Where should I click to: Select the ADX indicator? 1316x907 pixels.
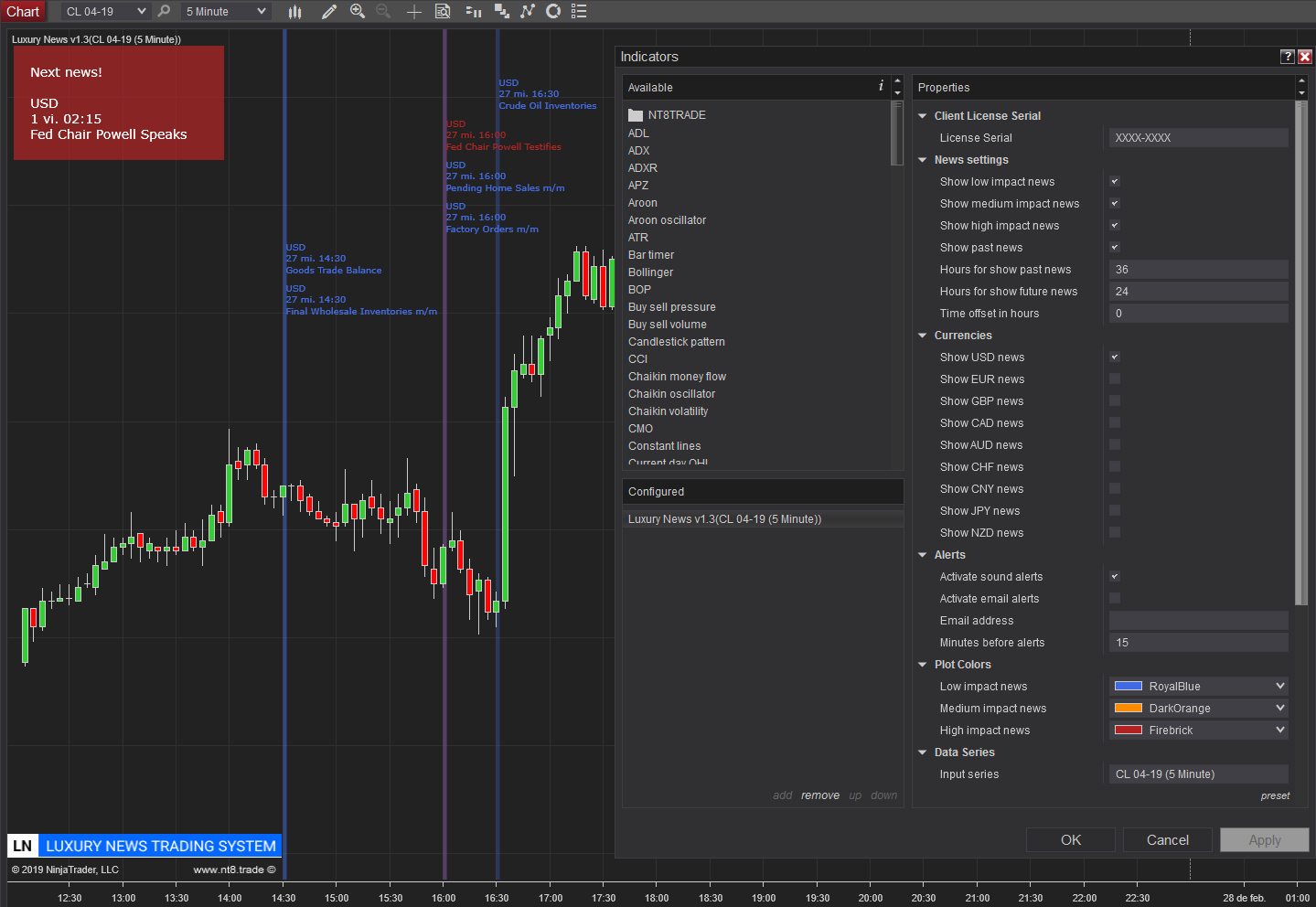click(638, 151)
